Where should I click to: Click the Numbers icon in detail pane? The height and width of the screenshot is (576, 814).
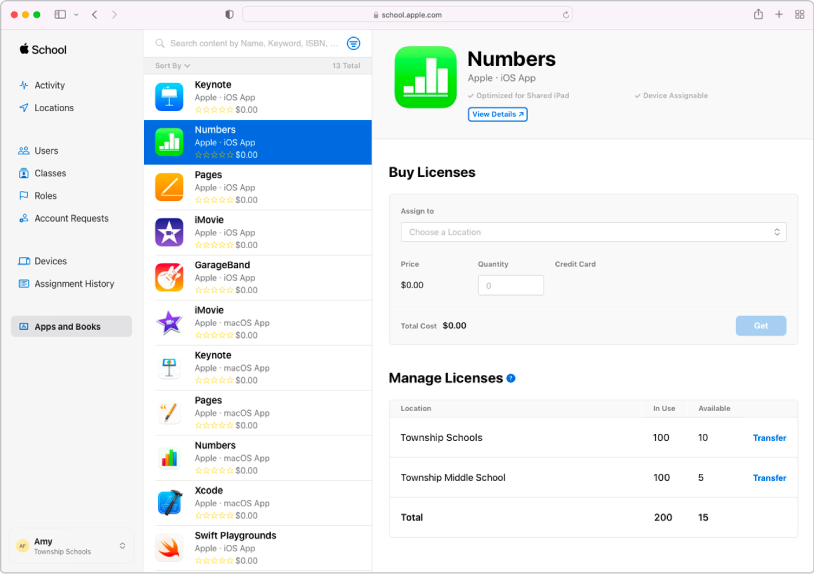(426, 76)
